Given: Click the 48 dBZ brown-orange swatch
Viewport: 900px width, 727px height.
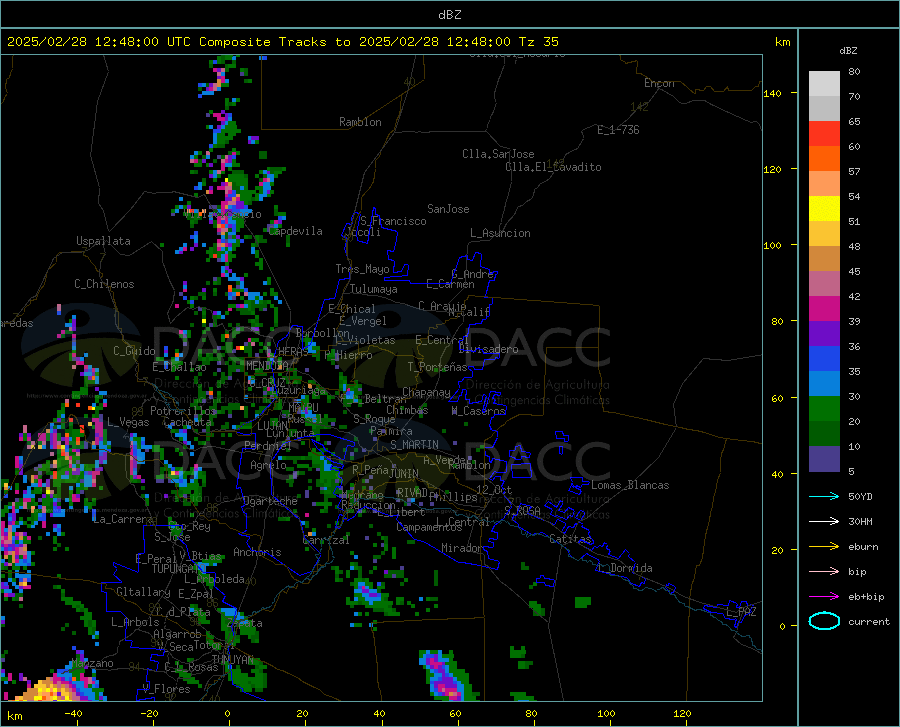Looking at the screenshot, I should 824,258.
